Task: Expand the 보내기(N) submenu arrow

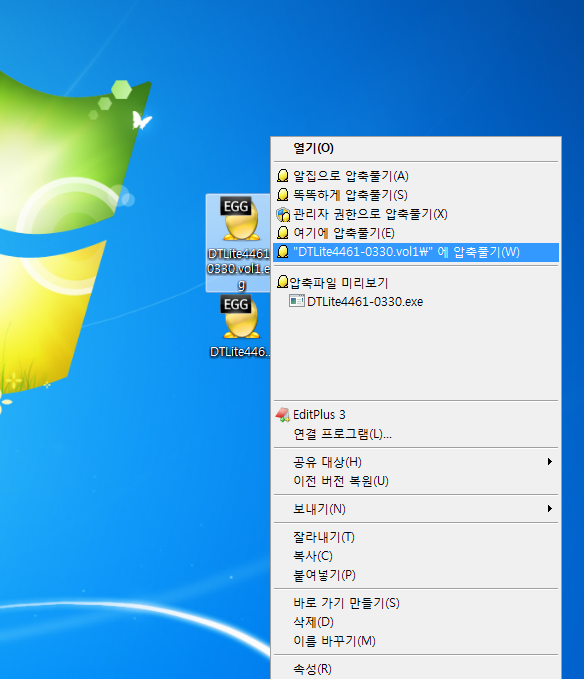Action: point(549,508)
